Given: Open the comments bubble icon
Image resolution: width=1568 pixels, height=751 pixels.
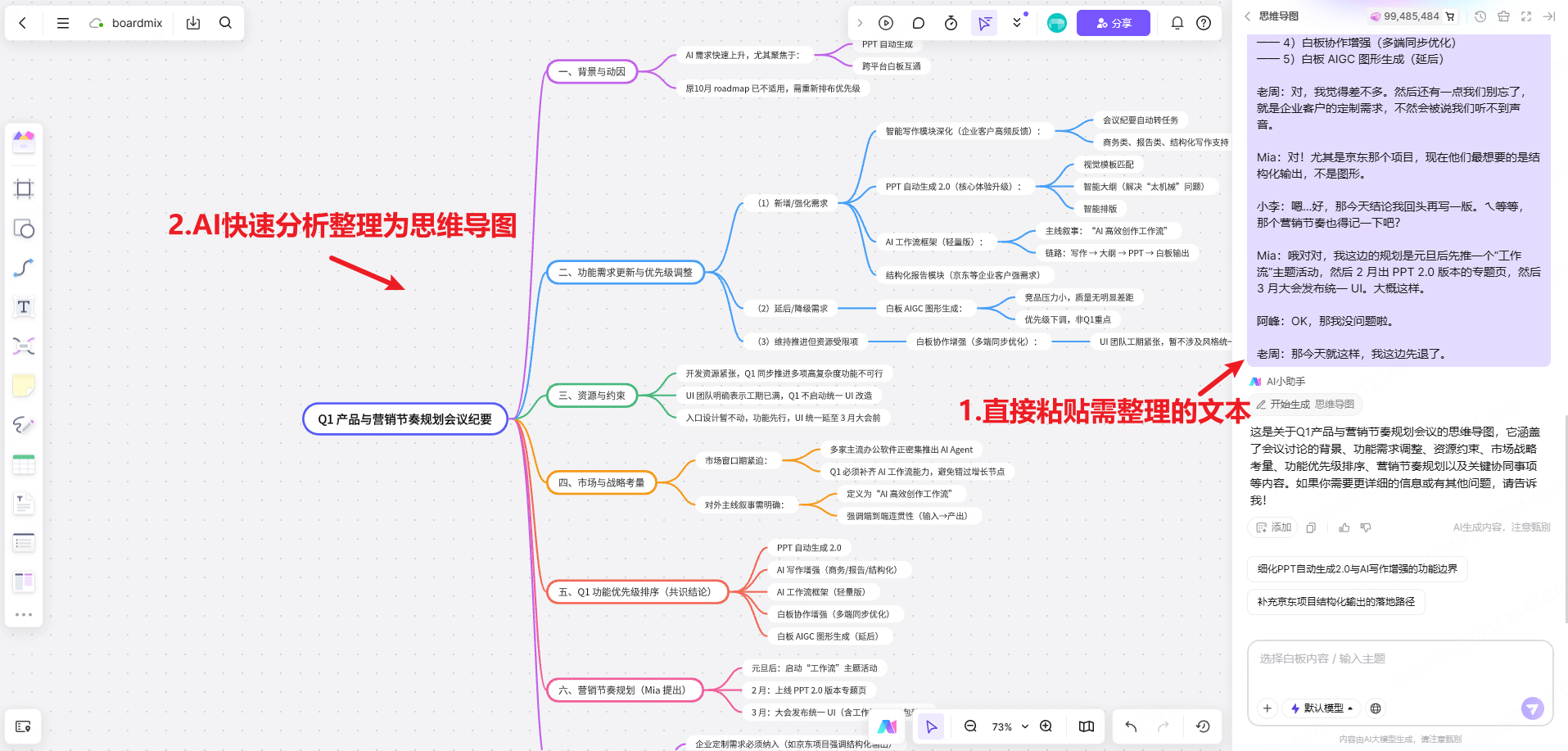Looking at the screenshot, I should [918, 23].
